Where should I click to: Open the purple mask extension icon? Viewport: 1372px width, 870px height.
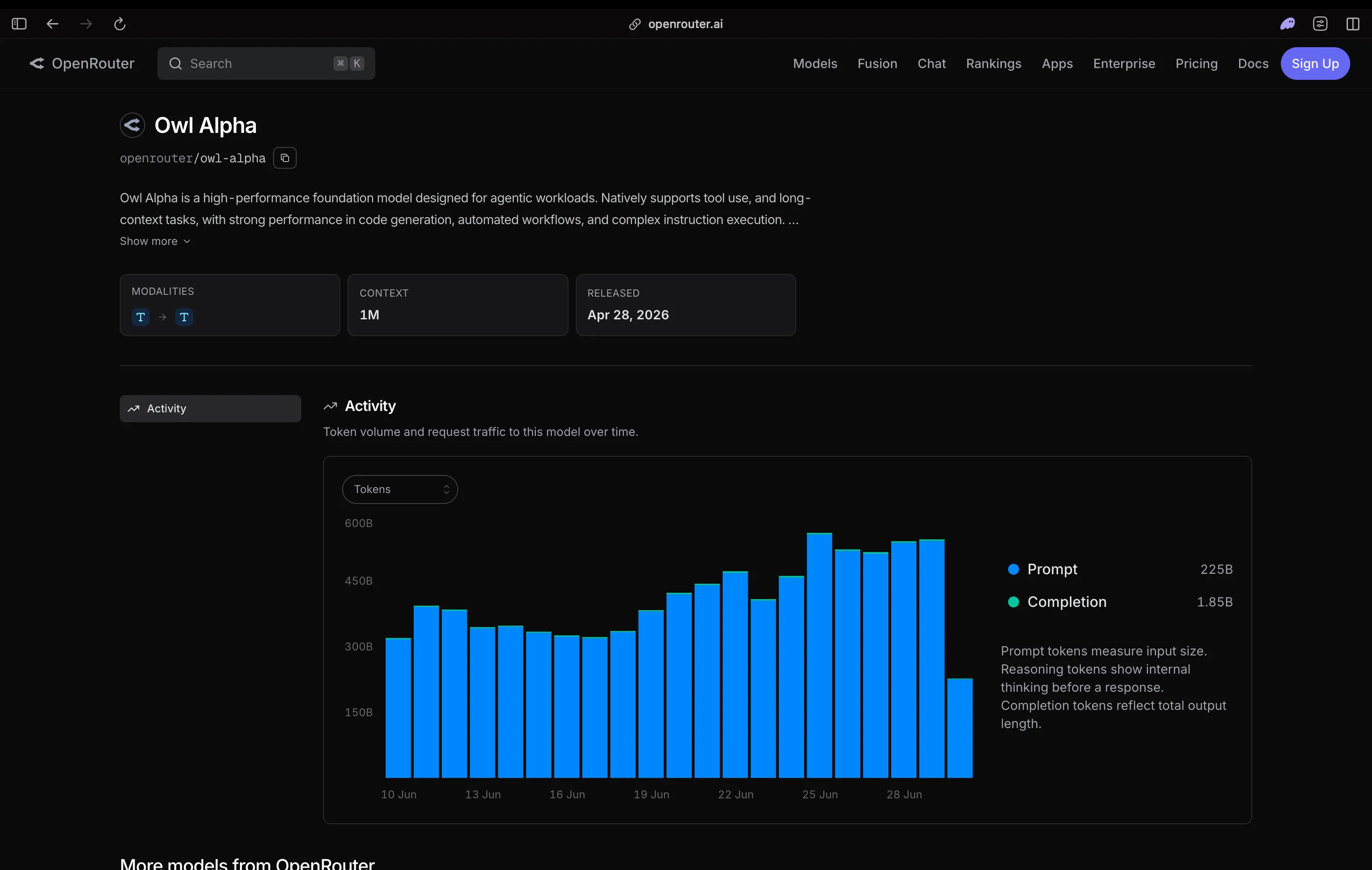coord(1287,24)
